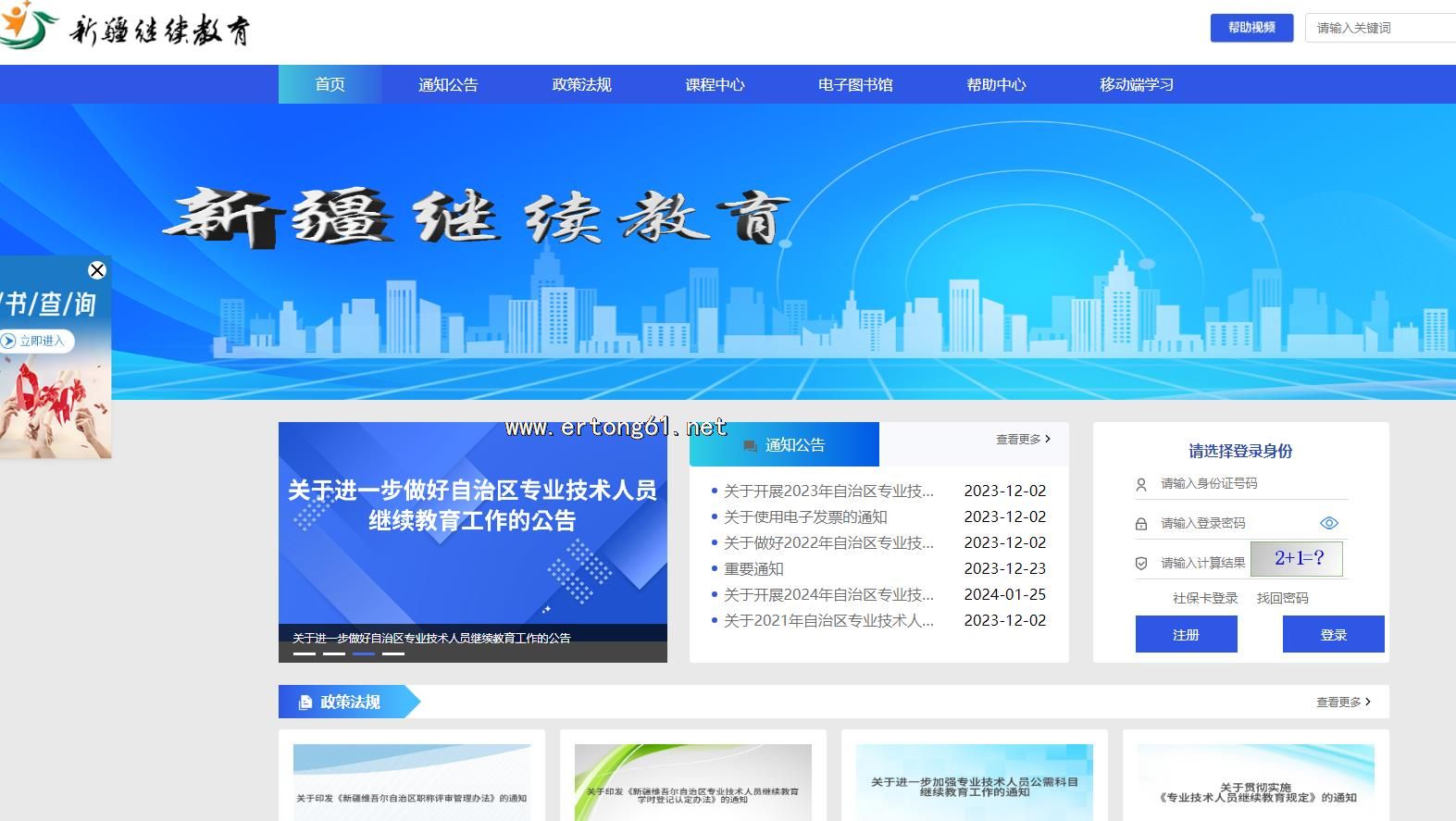
Task: Click the ID card user icon
Action: pyautogui.click(x=1141, y=484)
